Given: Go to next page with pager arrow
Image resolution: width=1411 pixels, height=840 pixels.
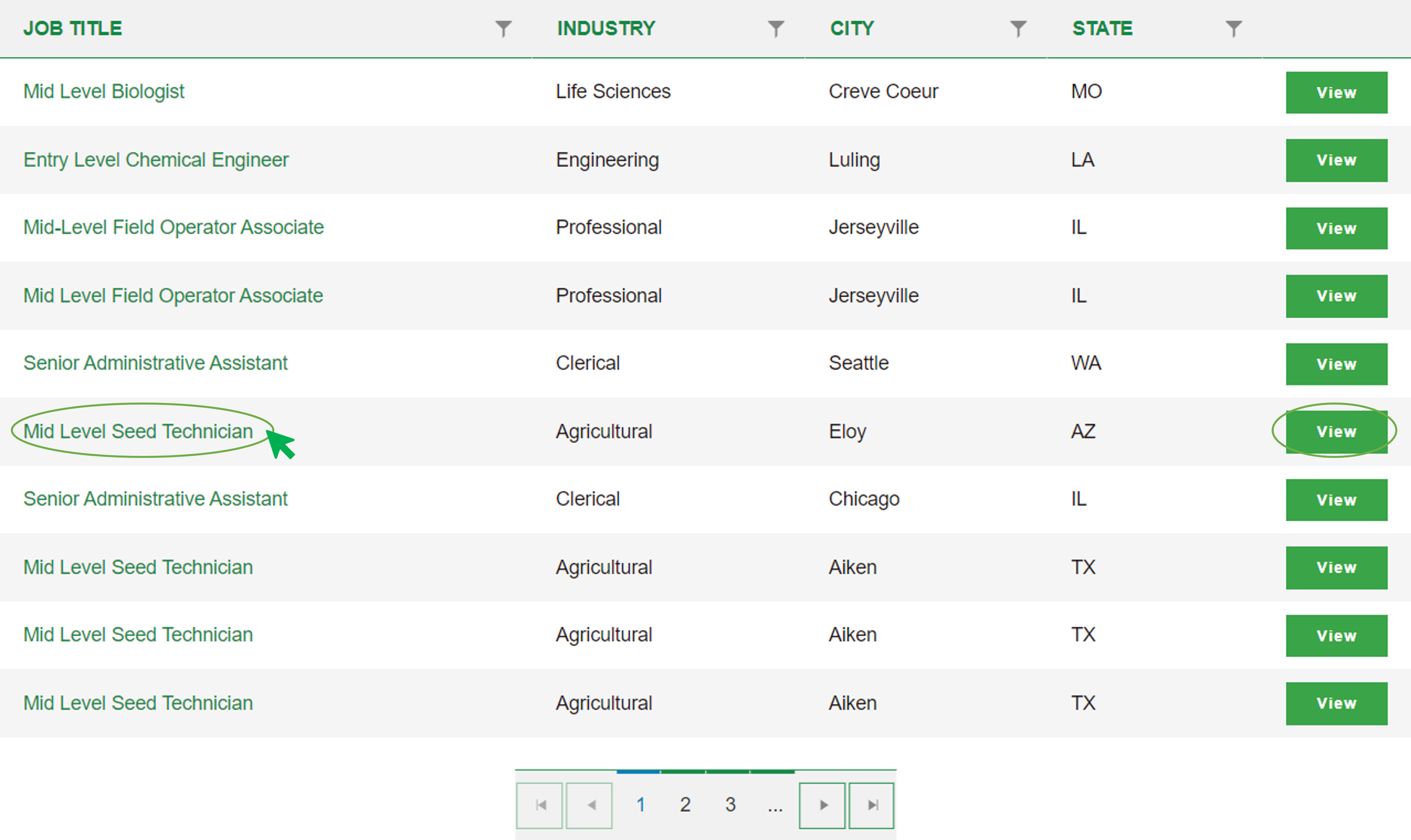Looking at the screenshot, I should click(822, 805).
